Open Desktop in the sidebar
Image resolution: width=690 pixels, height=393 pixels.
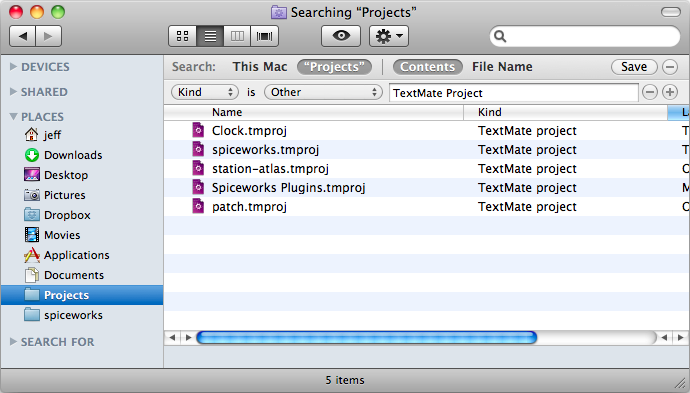56,175
